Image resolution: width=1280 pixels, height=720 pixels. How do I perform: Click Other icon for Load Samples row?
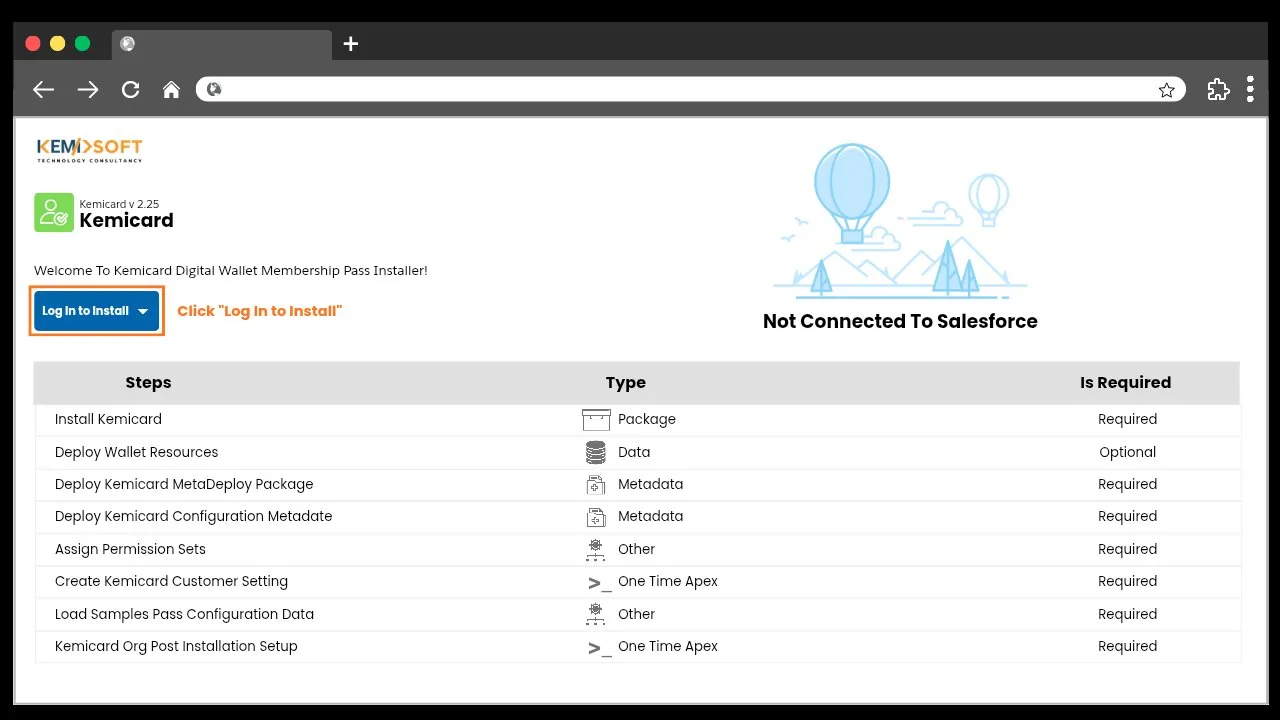(x=596, y=614)
